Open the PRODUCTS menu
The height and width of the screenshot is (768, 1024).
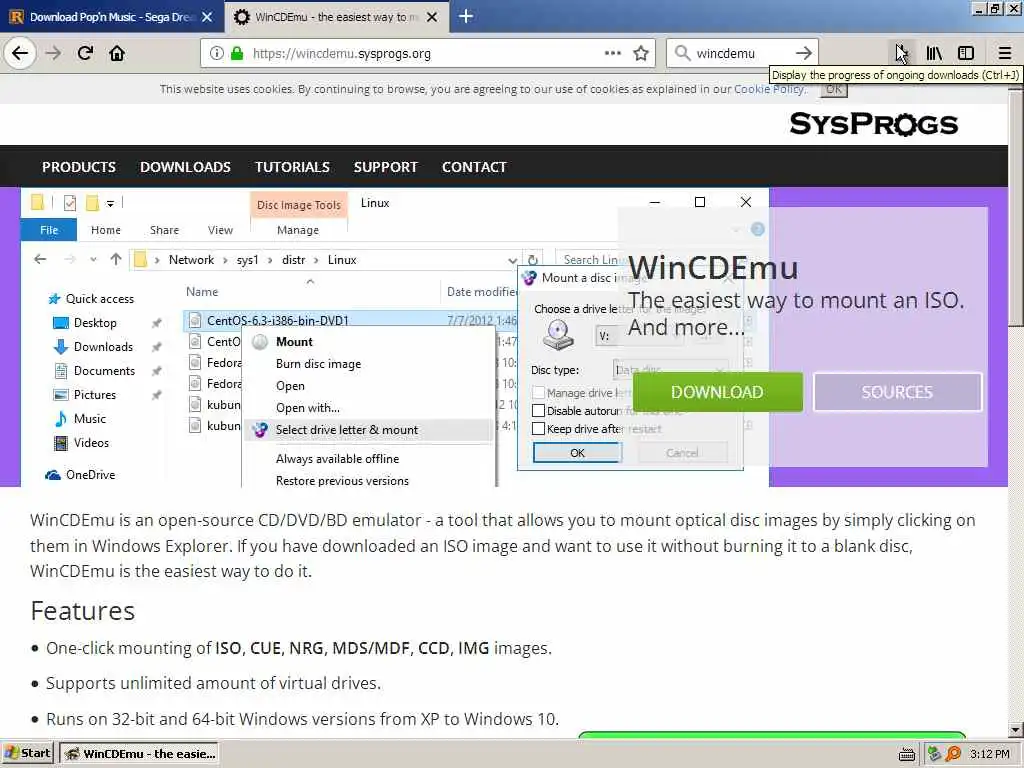(x=79, y=167)
